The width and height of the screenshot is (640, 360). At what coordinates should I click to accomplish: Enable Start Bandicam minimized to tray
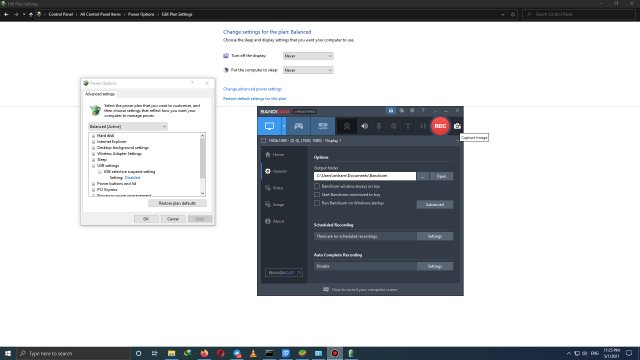click(317, 195)
